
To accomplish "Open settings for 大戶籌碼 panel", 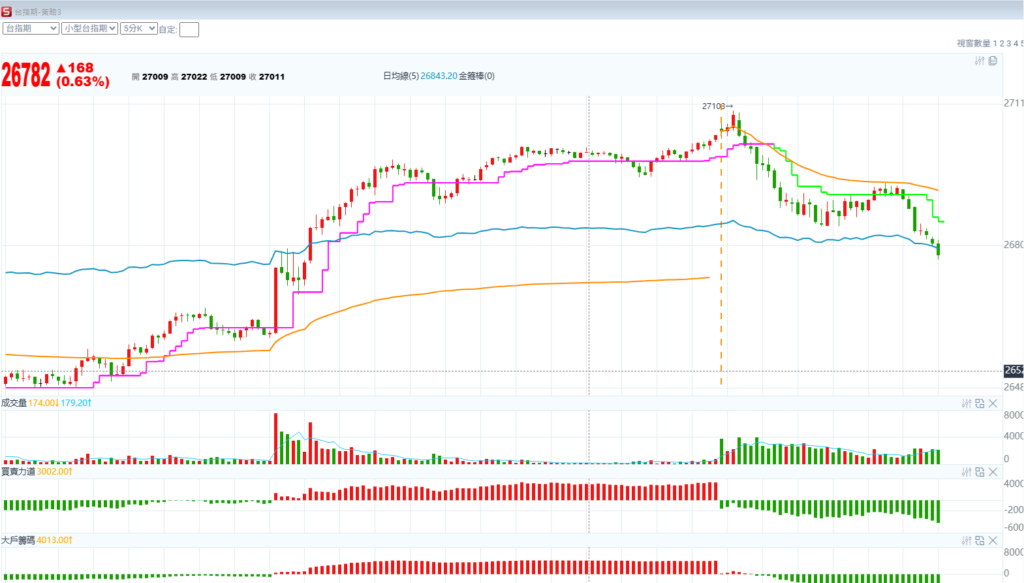I will pyautogui.click(x=966, y=539).
